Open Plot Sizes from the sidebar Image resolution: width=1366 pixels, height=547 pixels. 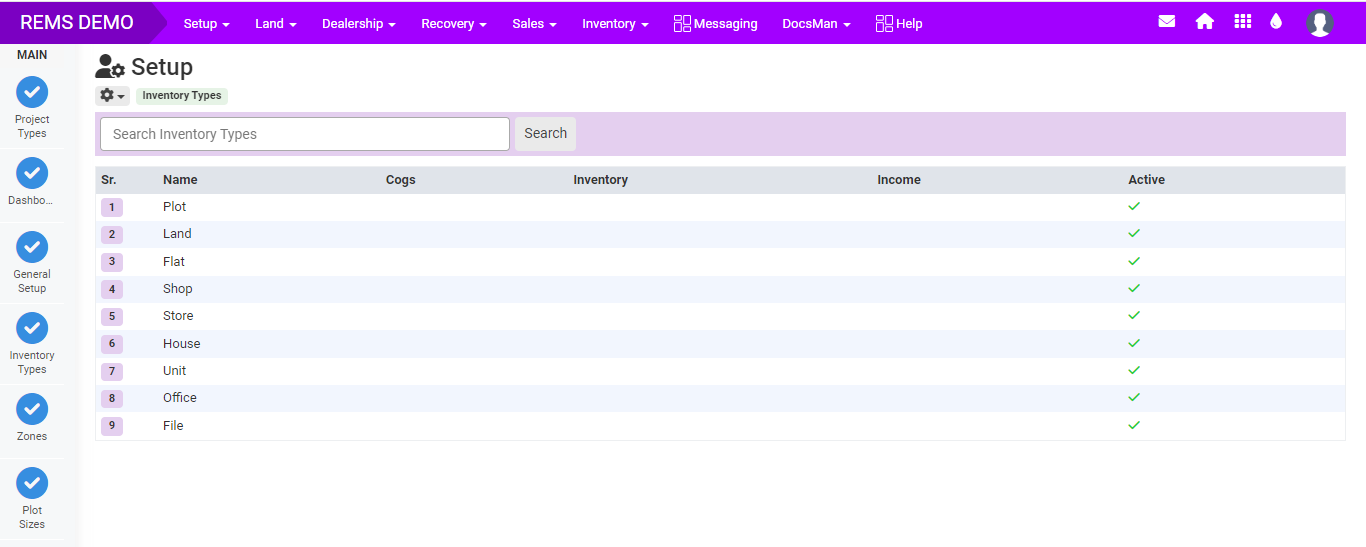(32, 484)
